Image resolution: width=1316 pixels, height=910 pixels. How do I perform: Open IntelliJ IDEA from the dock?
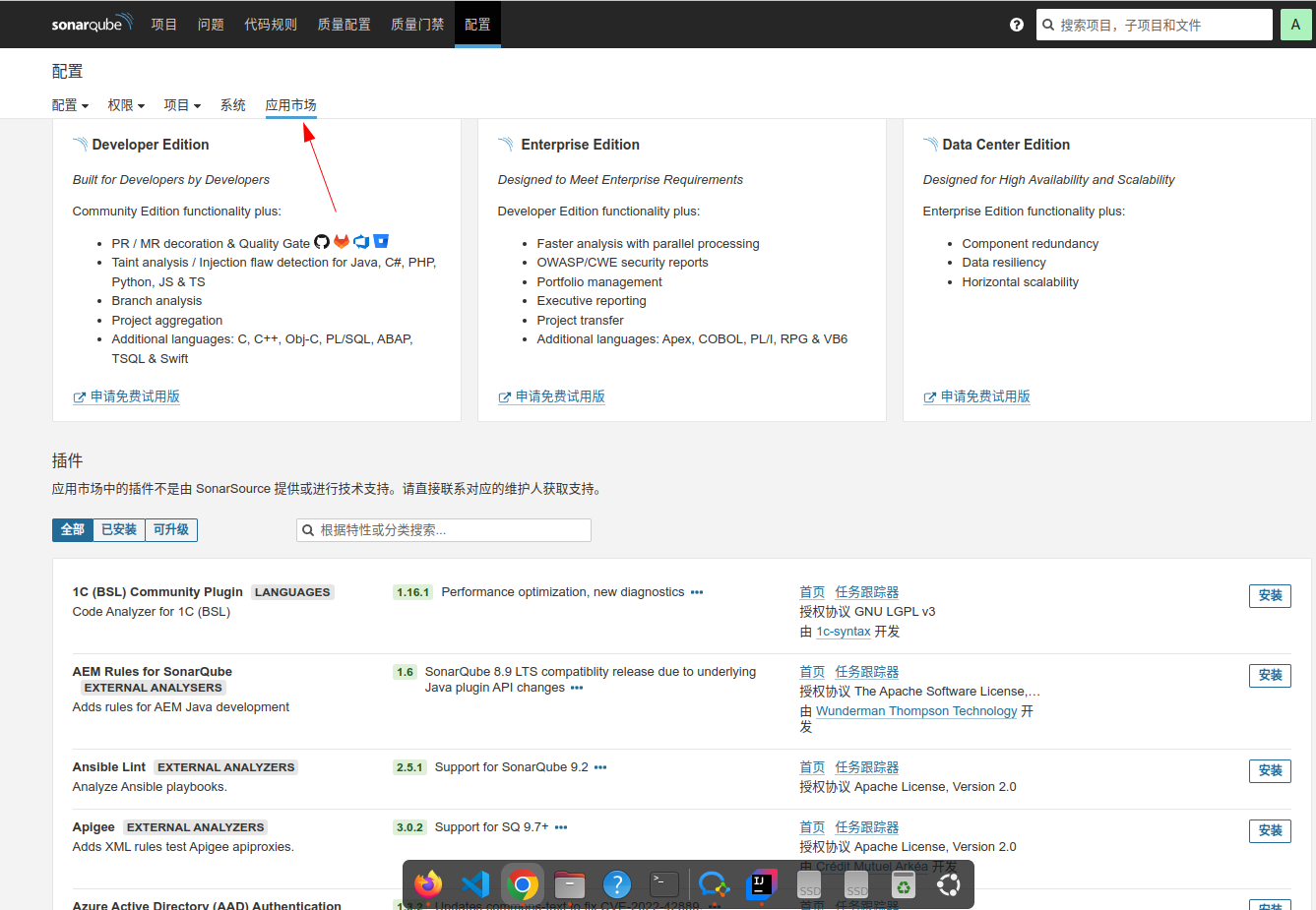(761, 884)
